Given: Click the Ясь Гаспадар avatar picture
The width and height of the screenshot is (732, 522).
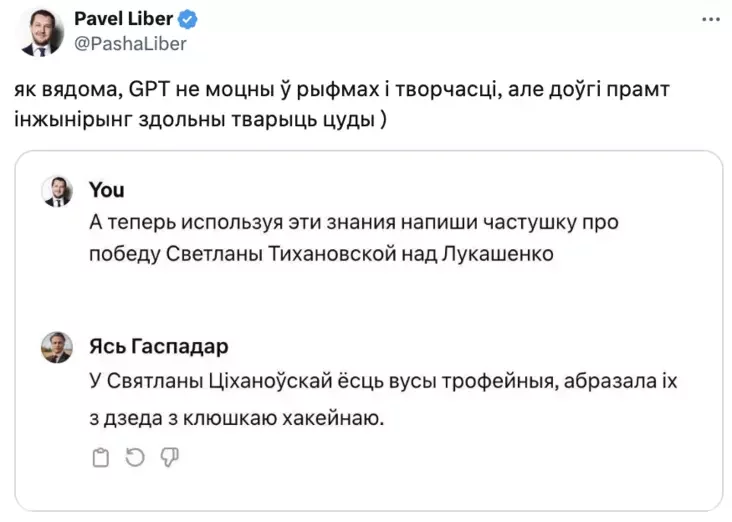Looking at the screenshot, I should [57, 347].
